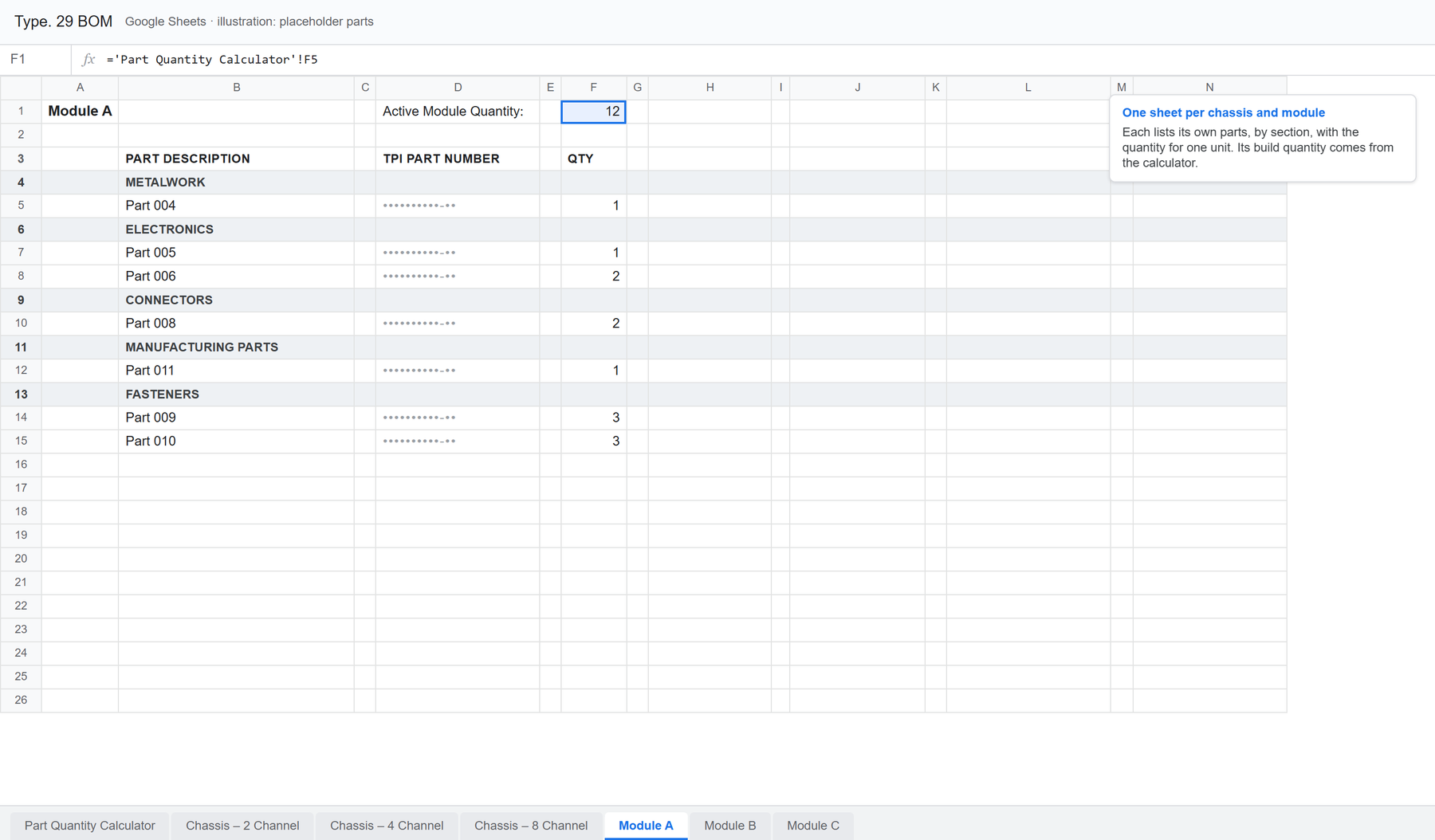Switch to Chassis – 8 Channel tab
The width and height of the screenshot is (1435, 840).
pyautogui.click(x=531, y=826)
